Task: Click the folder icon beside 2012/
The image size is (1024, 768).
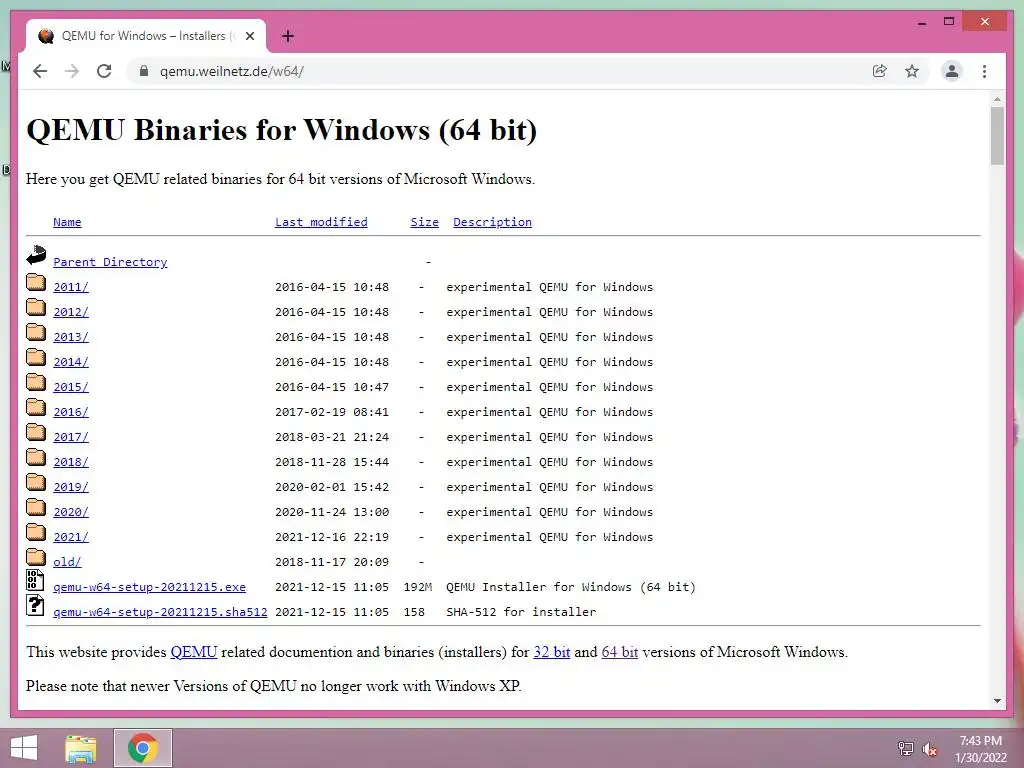Action: (36, 307)
